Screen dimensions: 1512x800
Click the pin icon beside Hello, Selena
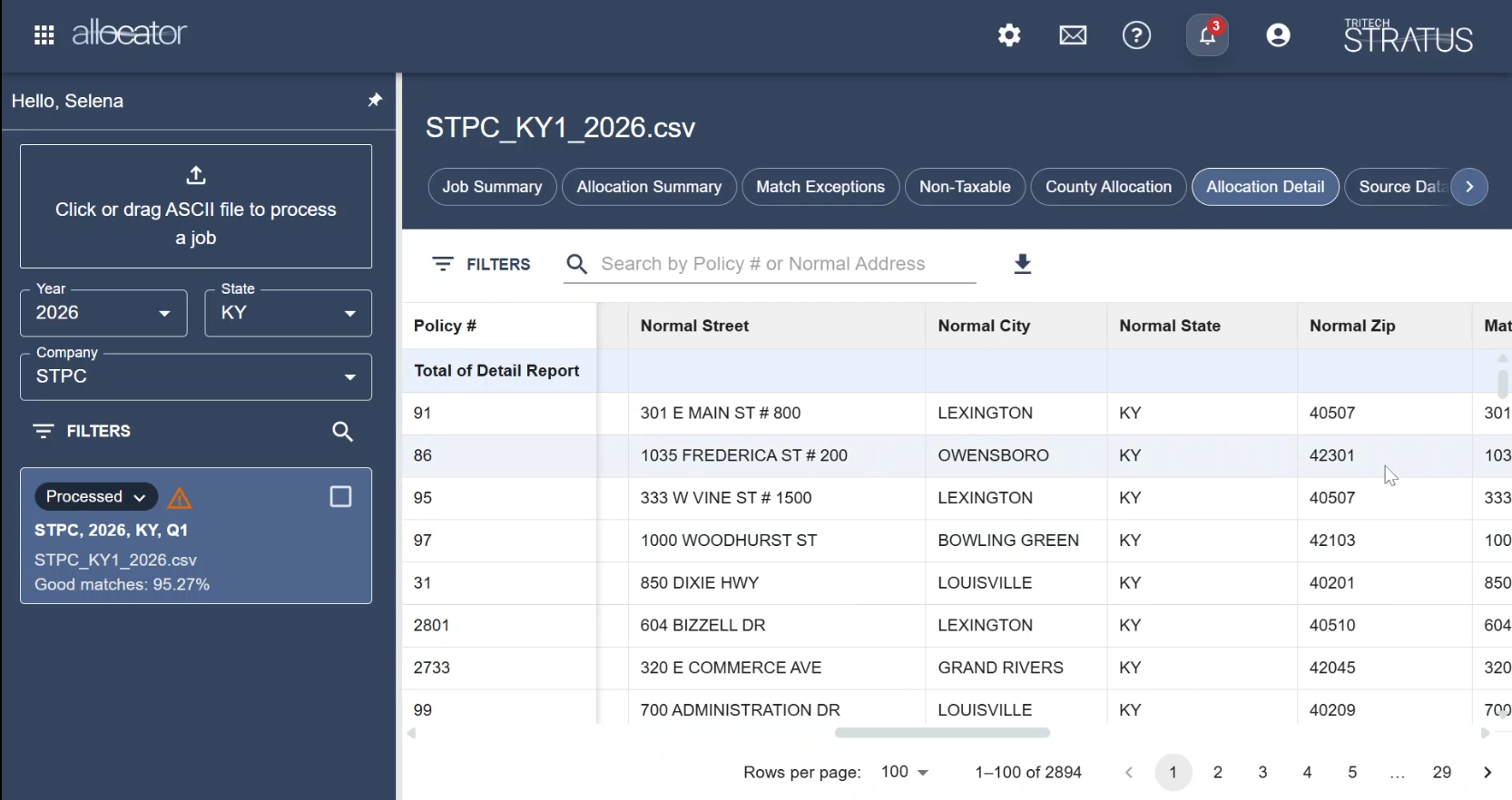[x=375, y=100]
